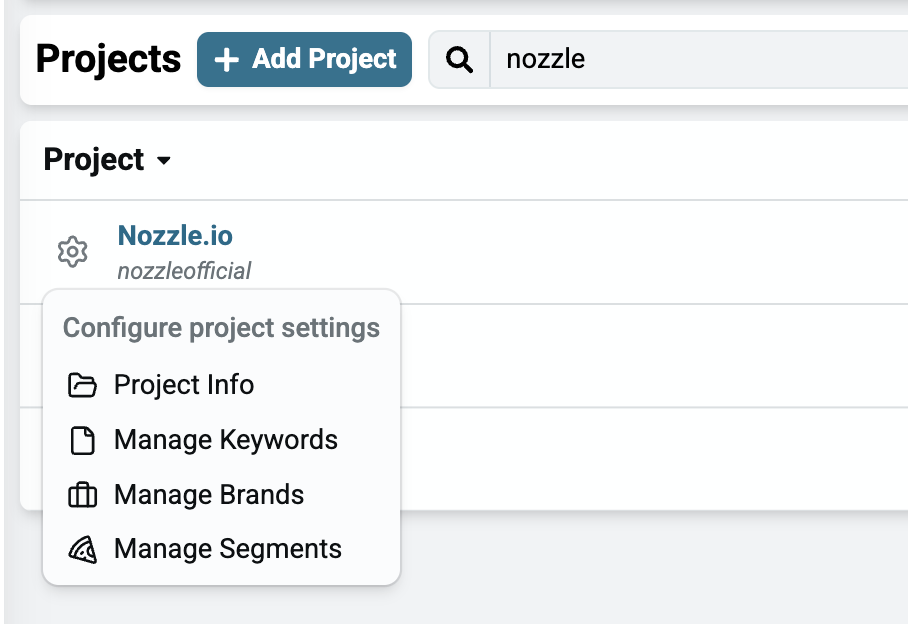Click the Add Project button
The width and height of the screenshot is (908, 624).
[x=305, y=60]
